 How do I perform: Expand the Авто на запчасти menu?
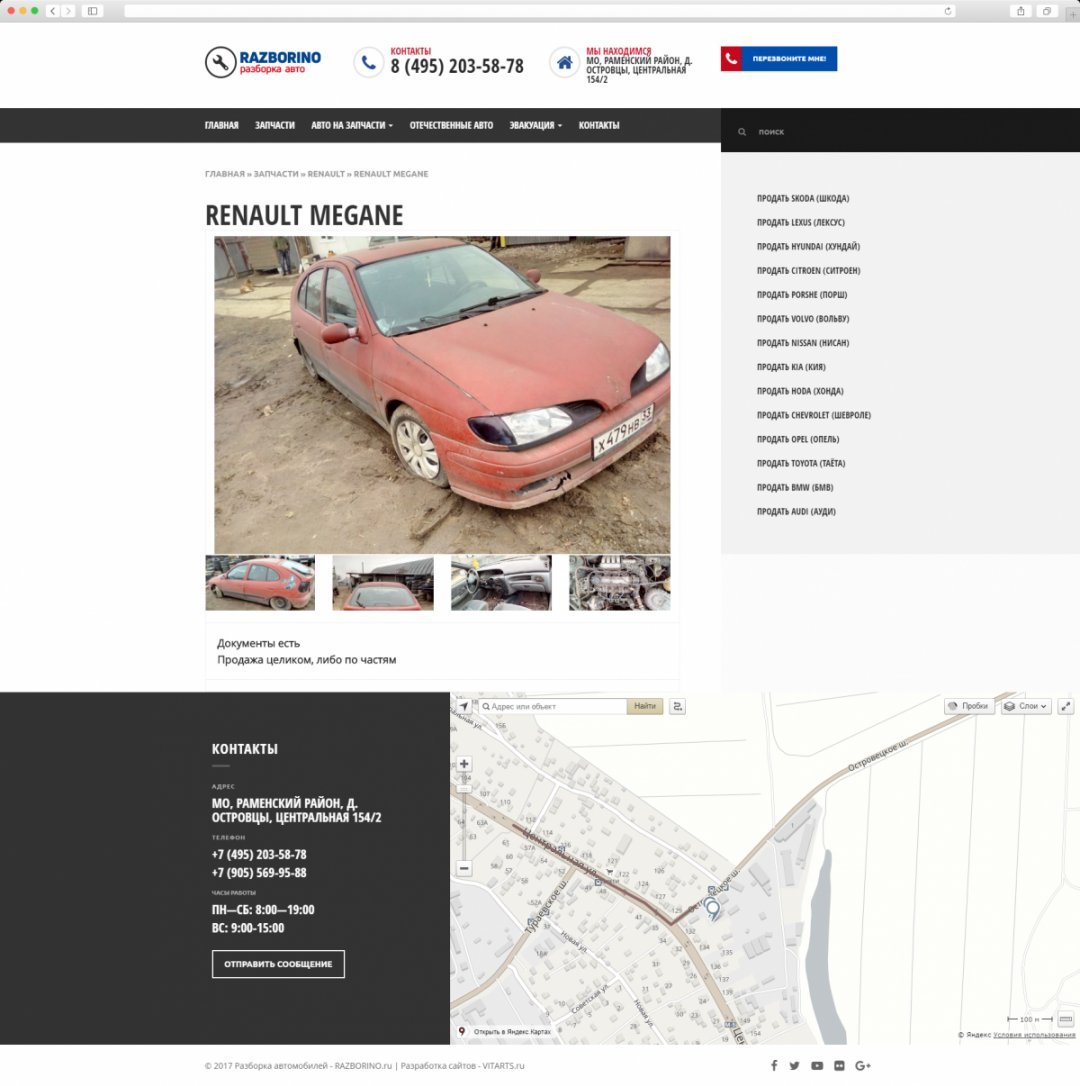click(351, 125)
